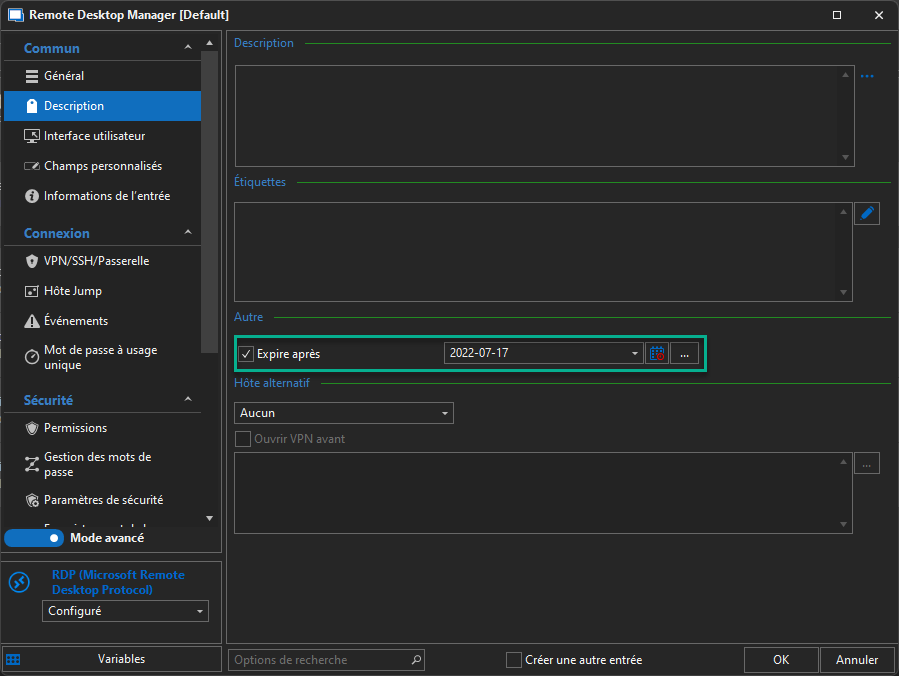Click the Annuler button

857,660
